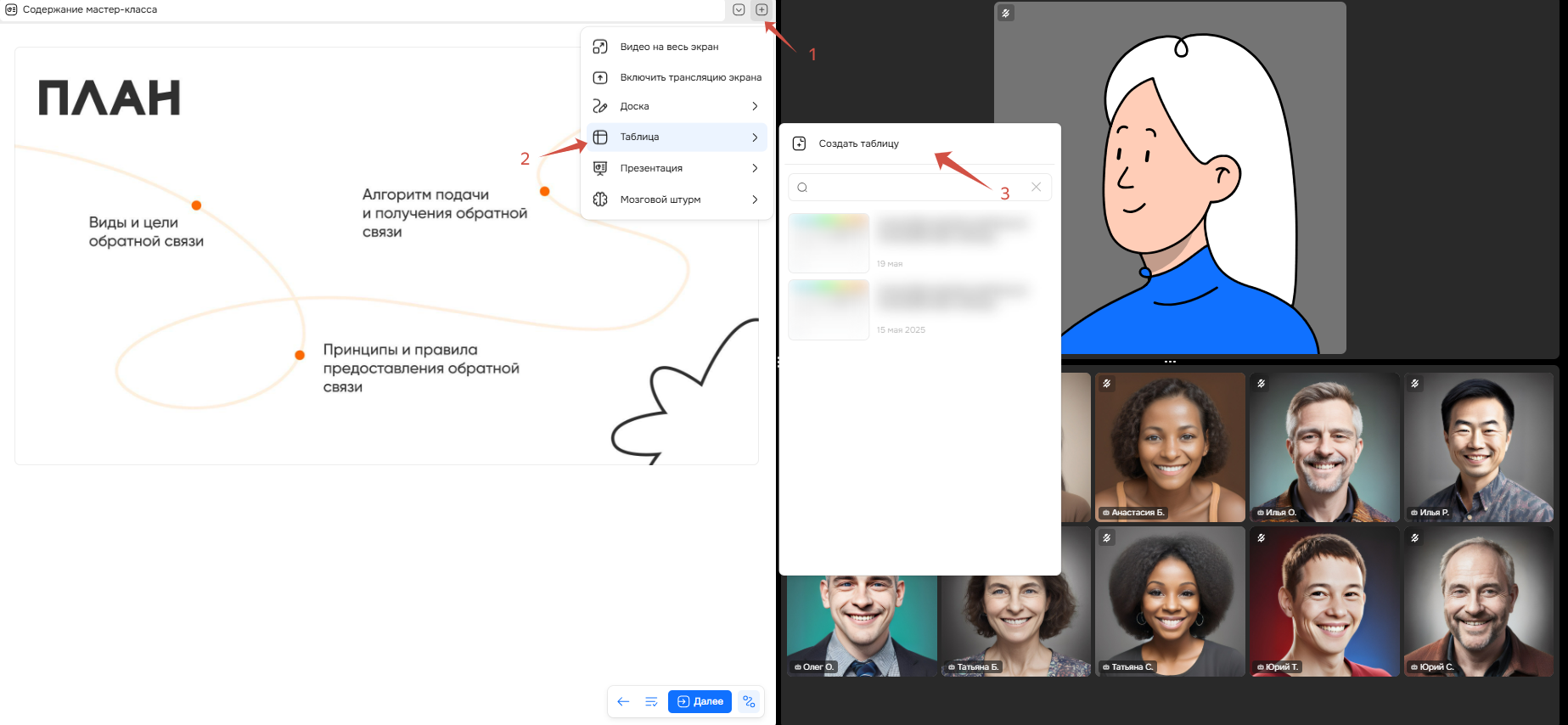Open the table thumbnail dated '15 мая 2025'
The width and height of the screenshot is (1568, 725).
click(829, 310)
